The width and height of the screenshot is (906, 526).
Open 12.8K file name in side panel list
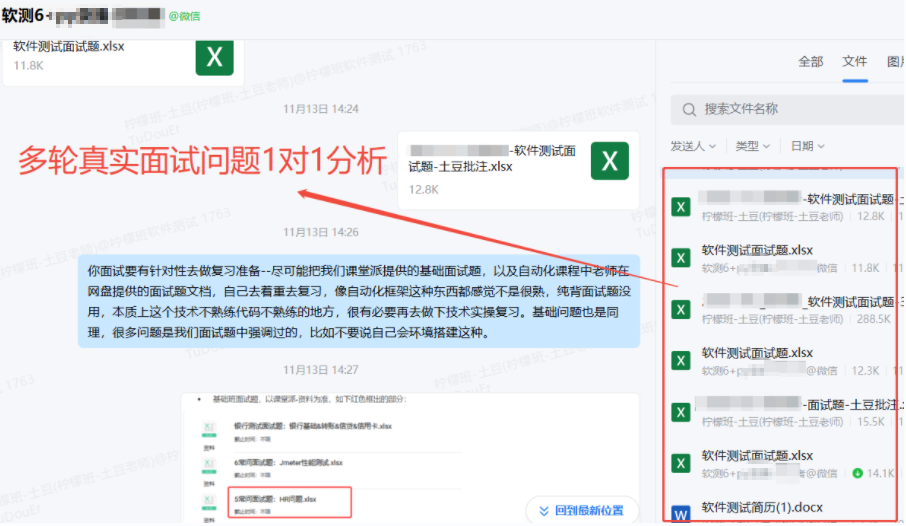790,199
